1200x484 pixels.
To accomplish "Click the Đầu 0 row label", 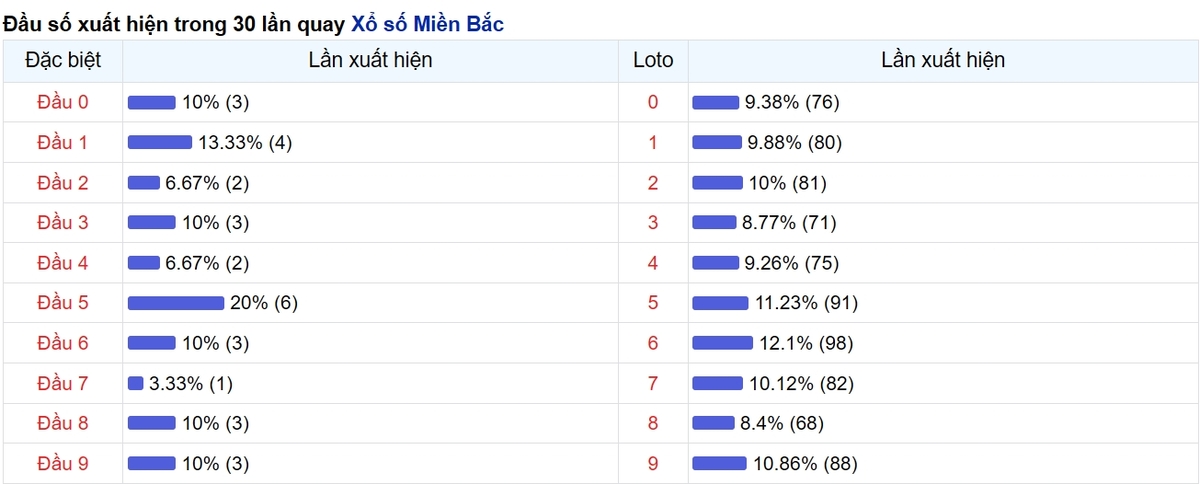I will (x=62, y=102).
